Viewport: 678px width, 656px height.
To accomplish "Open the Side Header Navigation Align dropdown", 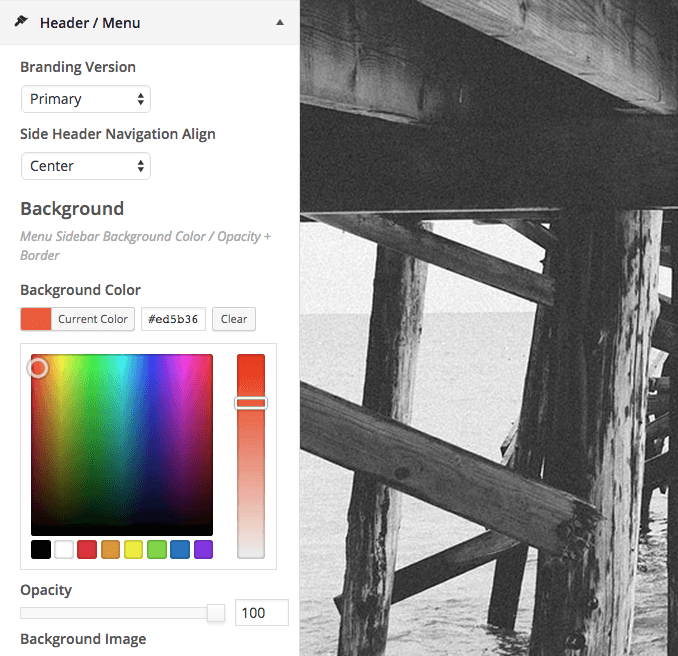I will 86,166.
